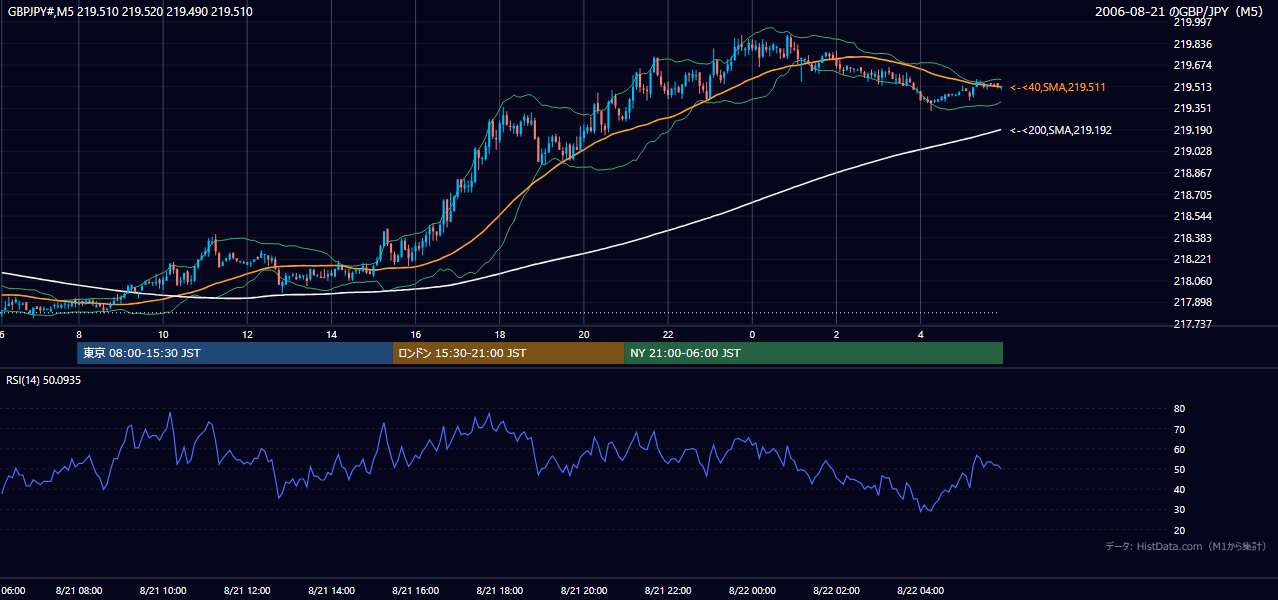Click hour tick 20 under price chart
Image resolution: width=1278 pixels, height=600 pixels.
click(584, 335)
